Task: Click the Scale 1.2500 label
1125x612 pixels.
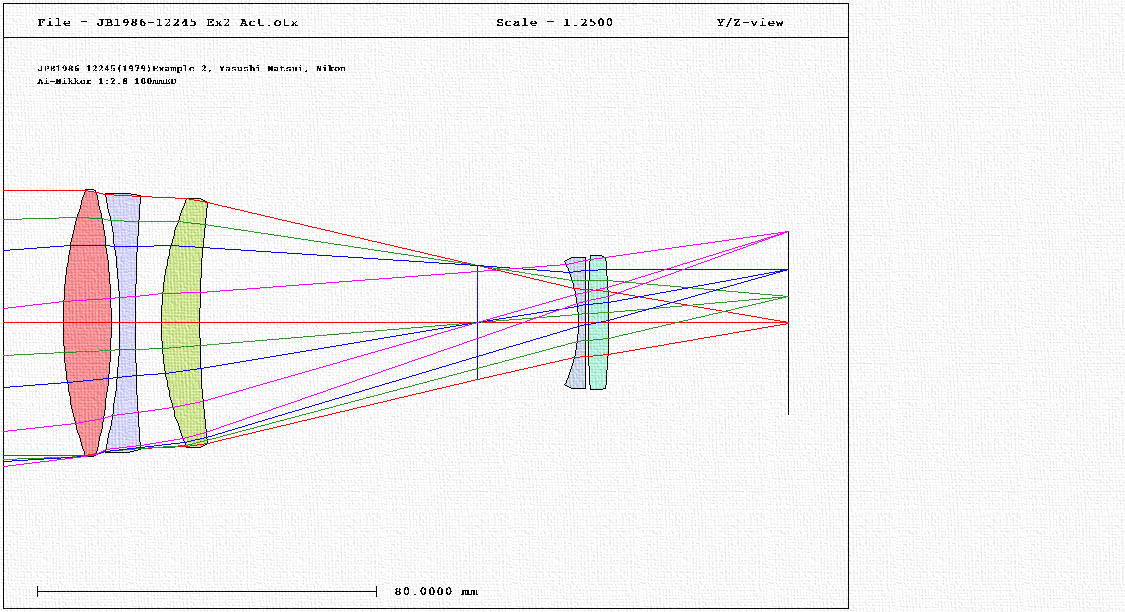Action: [x=555, y=22]
